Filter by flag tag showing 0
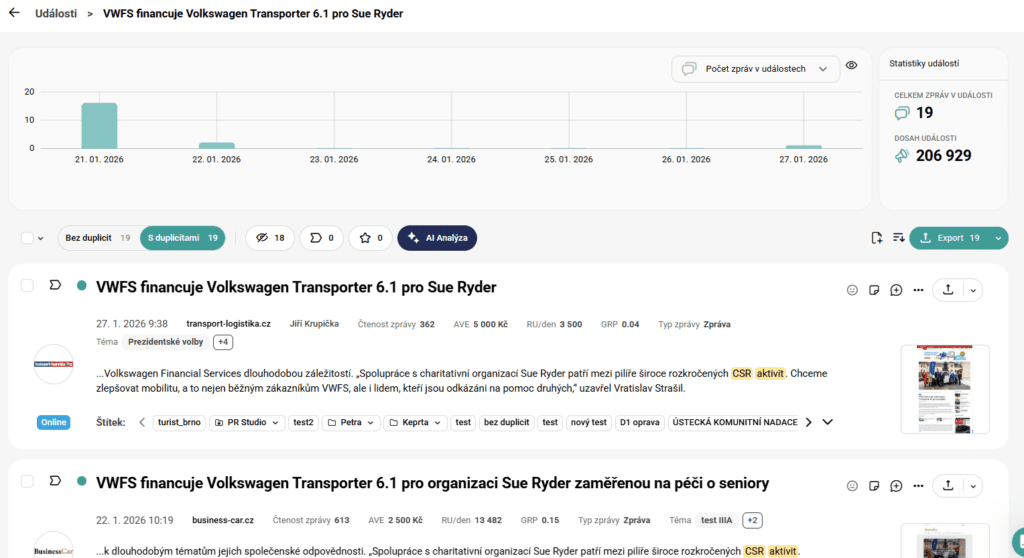 tap(321, 238)
